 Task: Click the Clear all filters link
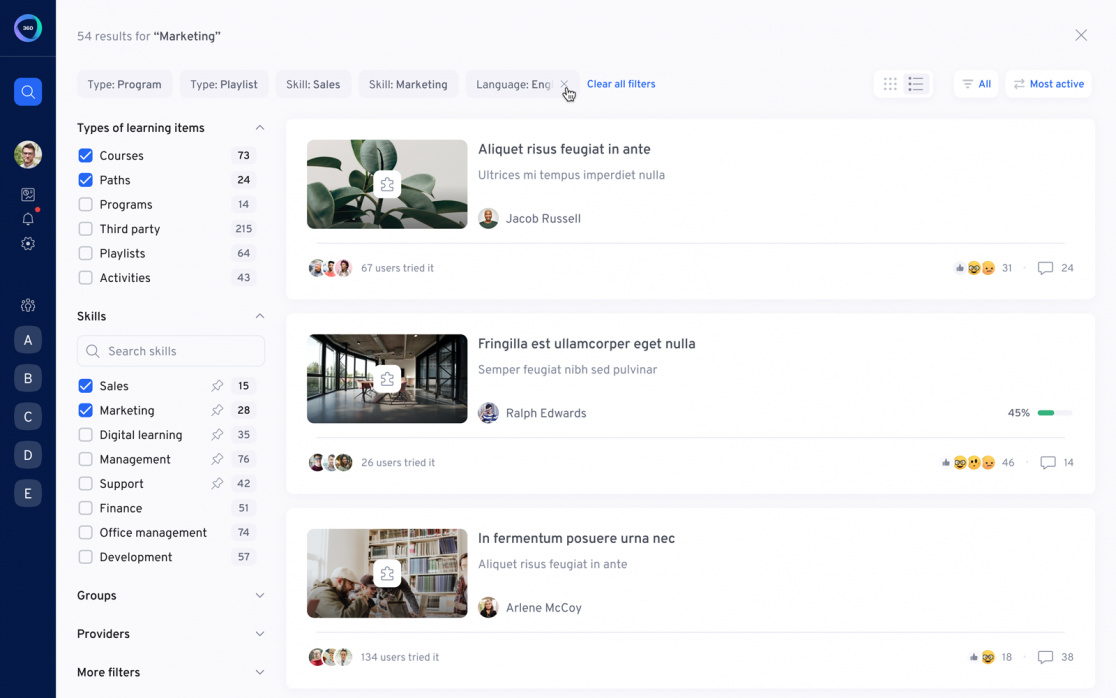pyautogui.click(x=621, y=85)
